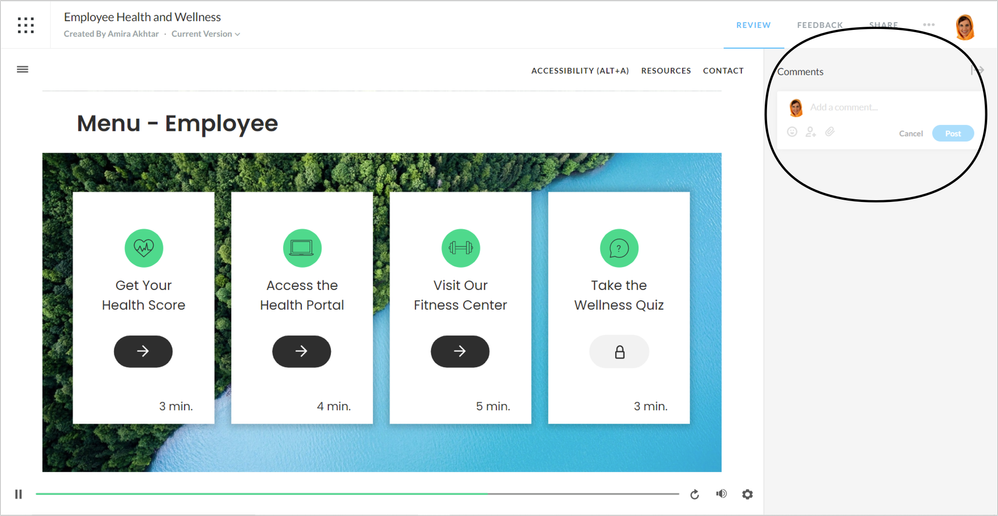The width and height of the screenshot is (998, 516).
Task: Click the heart rate Health Score icon
Action: (144, 248)
